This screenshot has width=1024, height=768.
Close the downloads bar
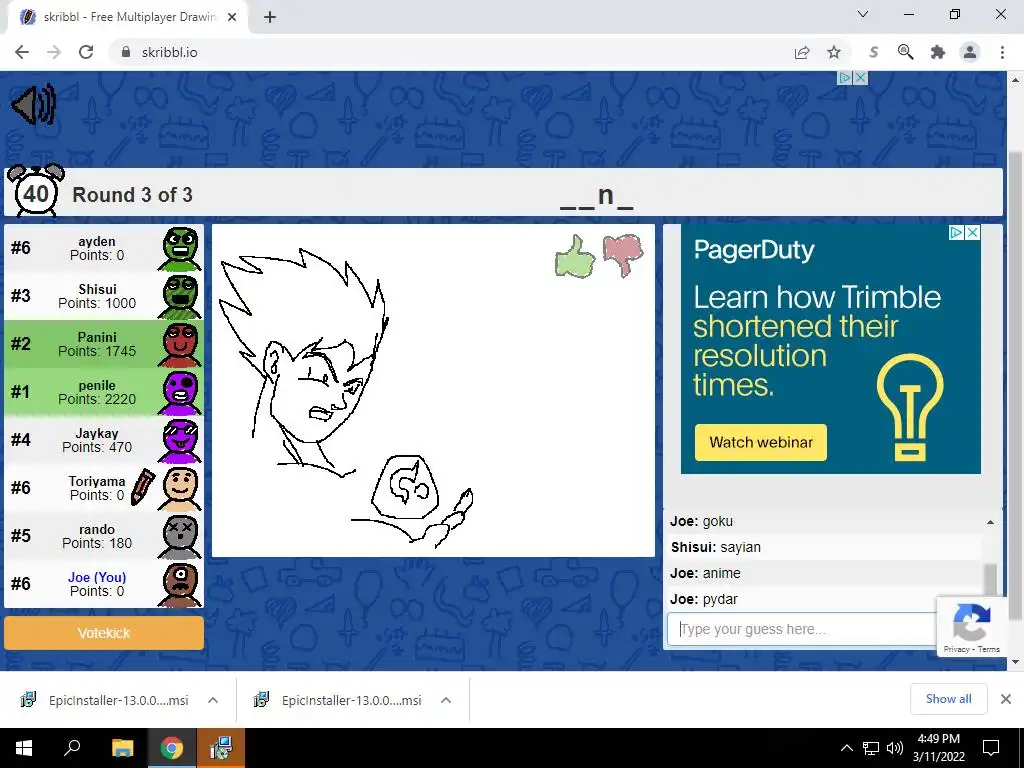[1006, 699]
